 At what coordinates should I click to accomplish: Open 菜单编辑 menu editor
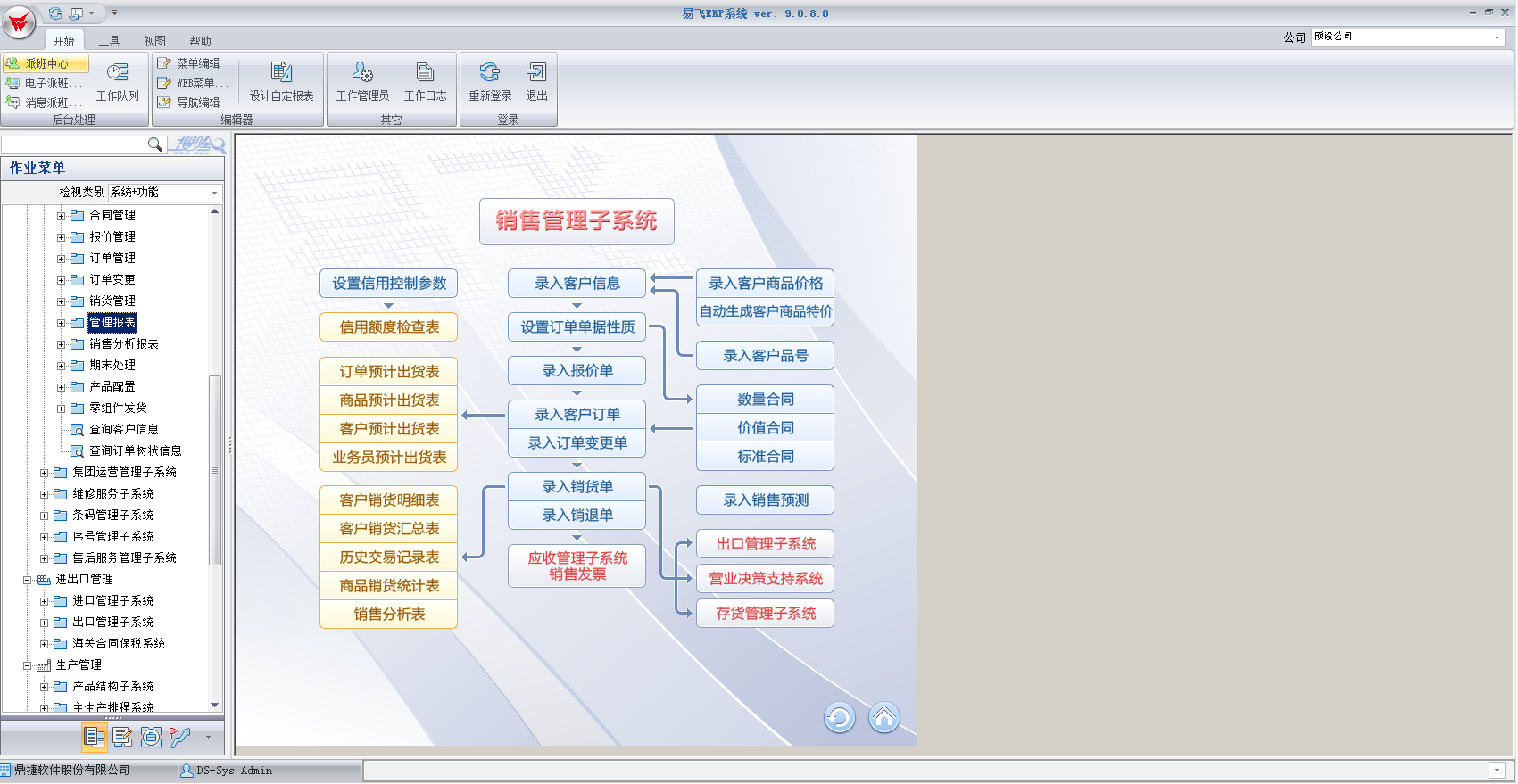coord(189,63)
